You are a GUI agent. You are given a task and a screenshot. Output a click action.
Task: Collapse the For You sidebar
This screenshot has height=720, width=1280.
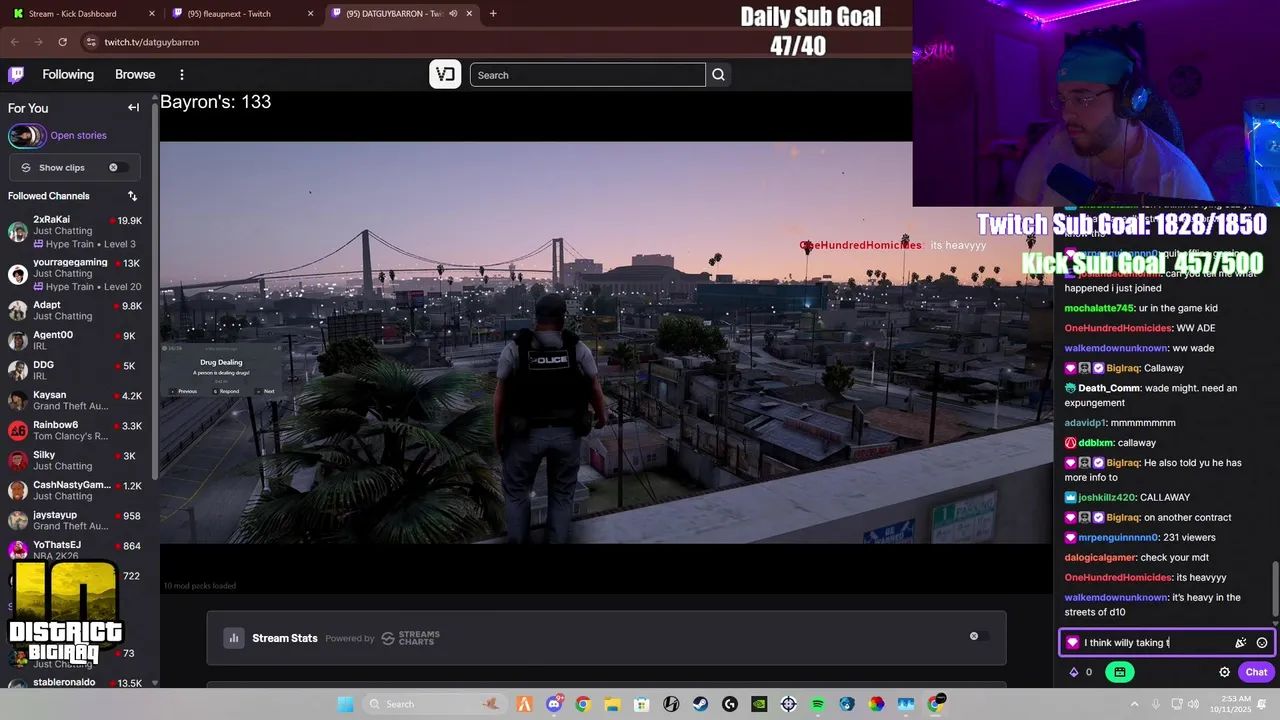point(133,108)
